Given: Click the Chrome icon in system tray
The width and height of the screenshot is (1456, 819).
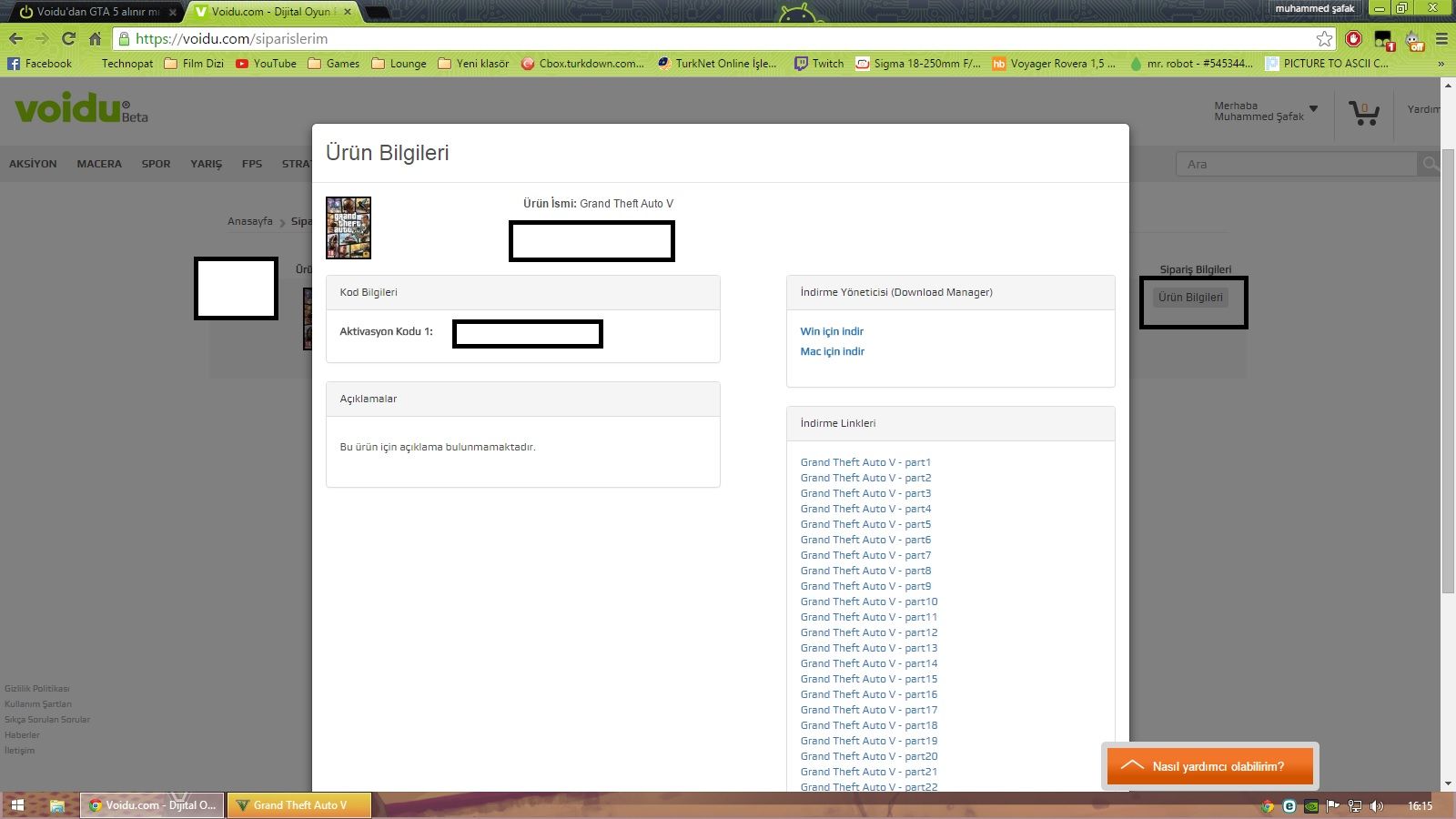Looking at the screenshot, I should [1267, 805].
